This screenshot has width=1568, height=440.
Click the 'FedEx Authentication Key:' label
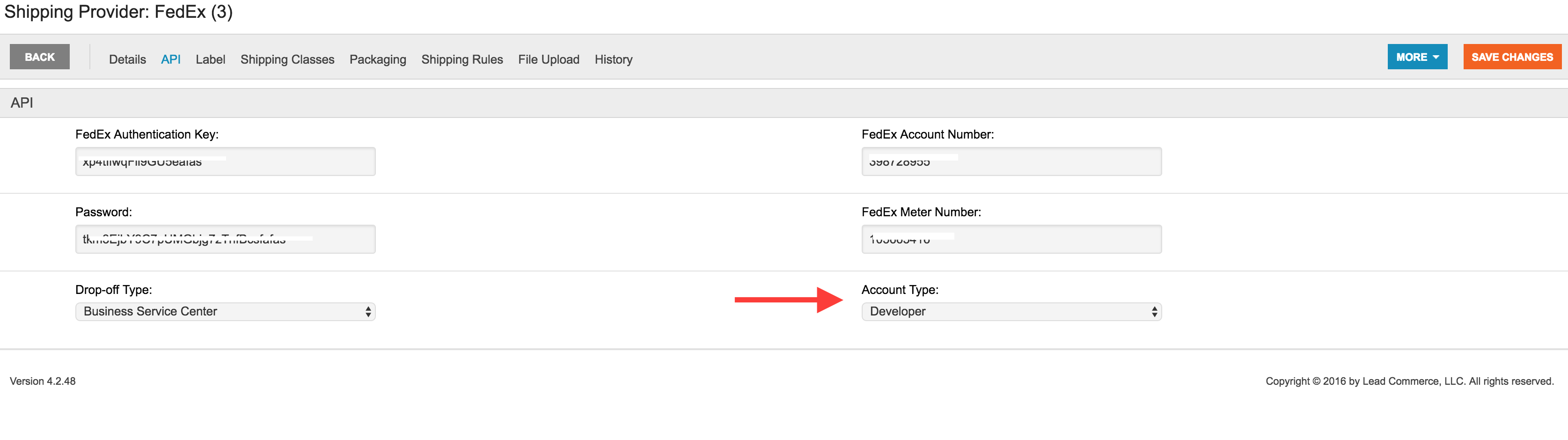click(x=147, y=134)
